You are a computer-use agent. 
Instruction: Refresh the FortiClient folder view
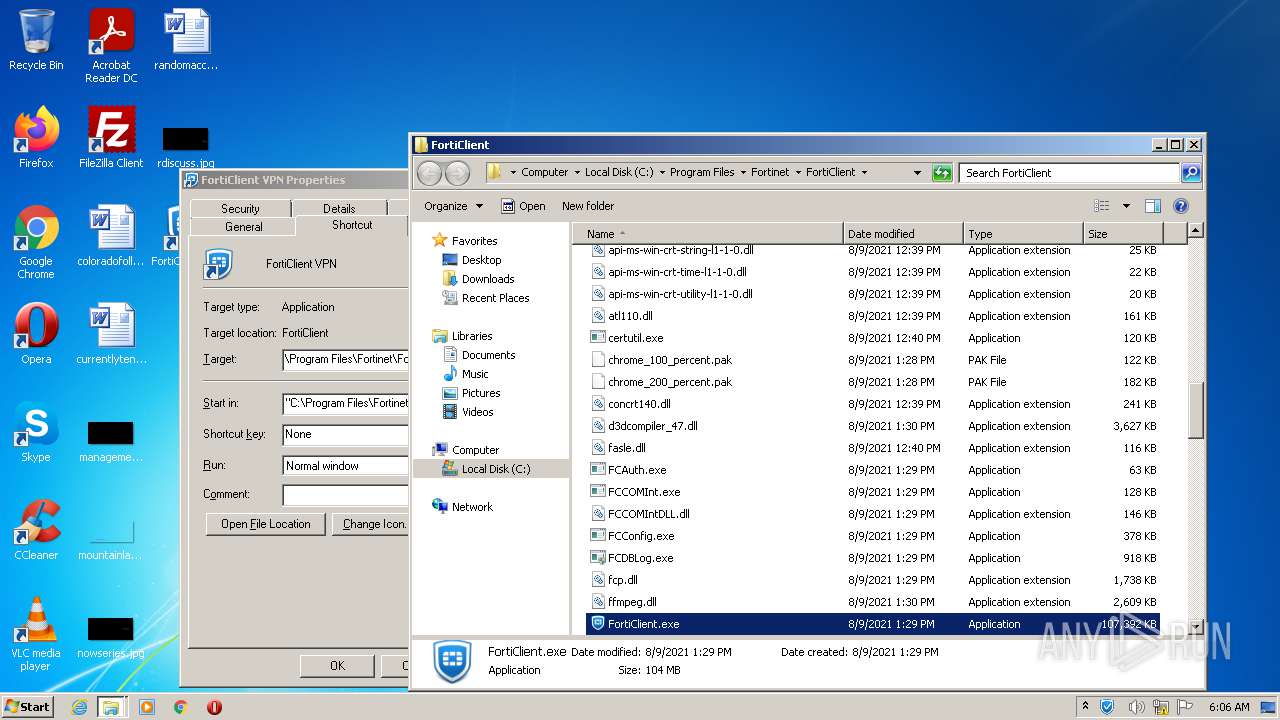pos(942,172)
